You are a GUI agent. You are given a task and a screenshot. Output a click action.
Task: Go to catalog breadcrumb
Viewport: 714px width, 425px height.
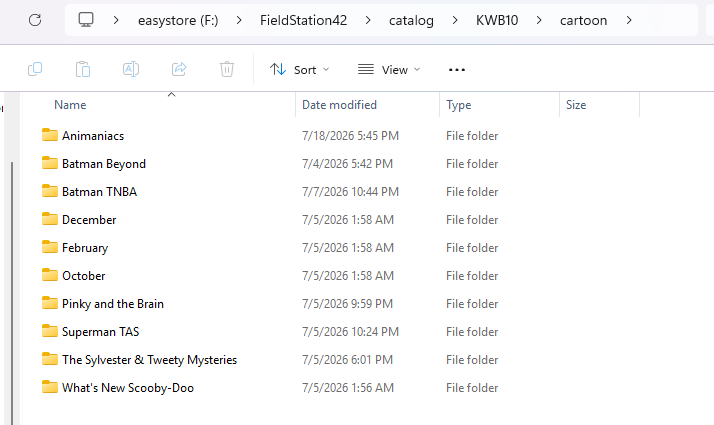(411, 20)
